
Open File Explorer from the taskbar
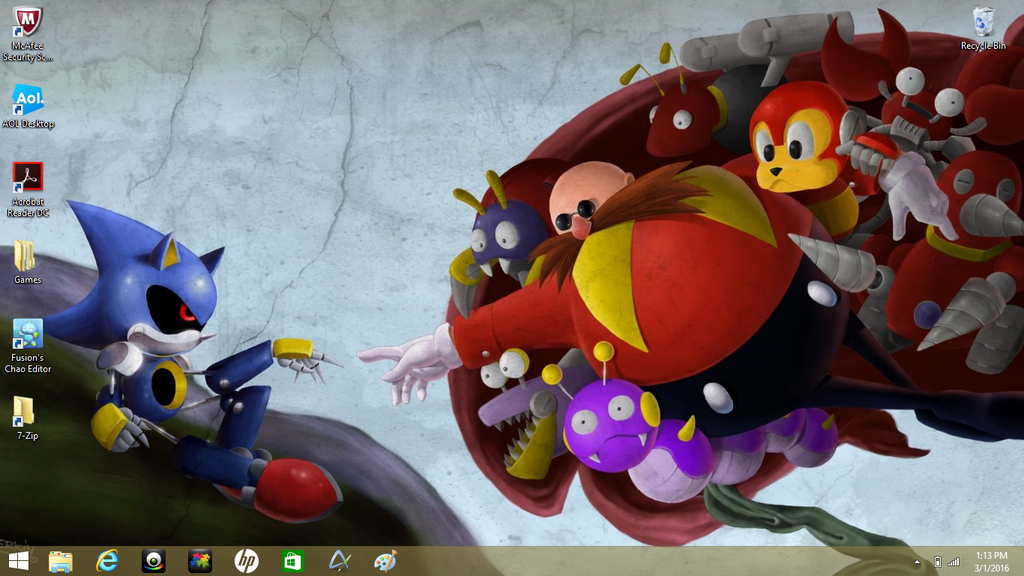pos(61,561)
